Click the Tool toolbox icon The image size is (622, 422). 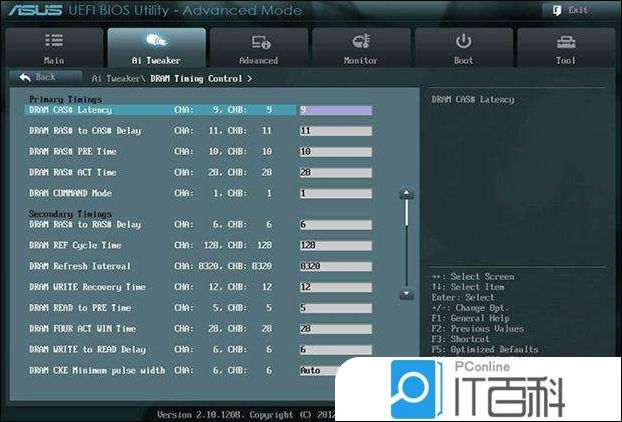(566, 42)
